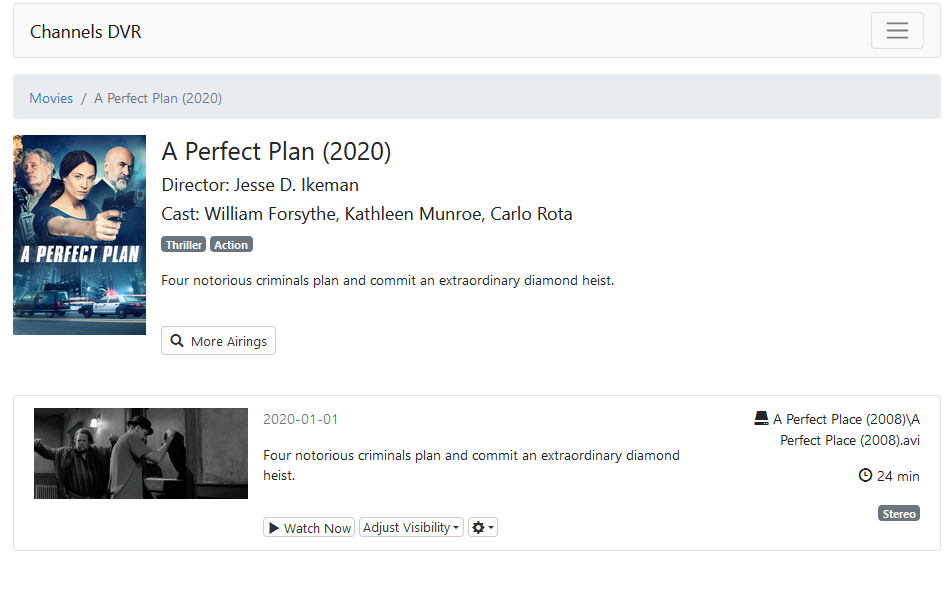Click the play icon on Watch Now

point(274,528)
